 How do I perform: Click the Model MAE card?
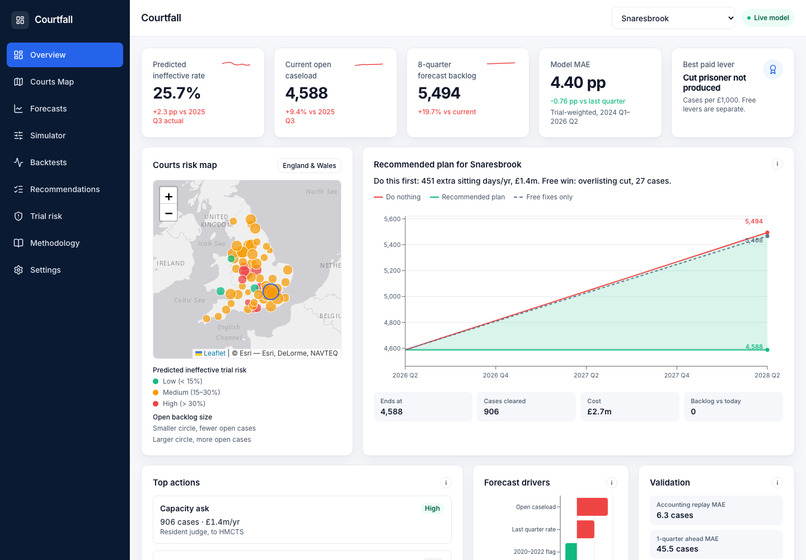(600, 93)
